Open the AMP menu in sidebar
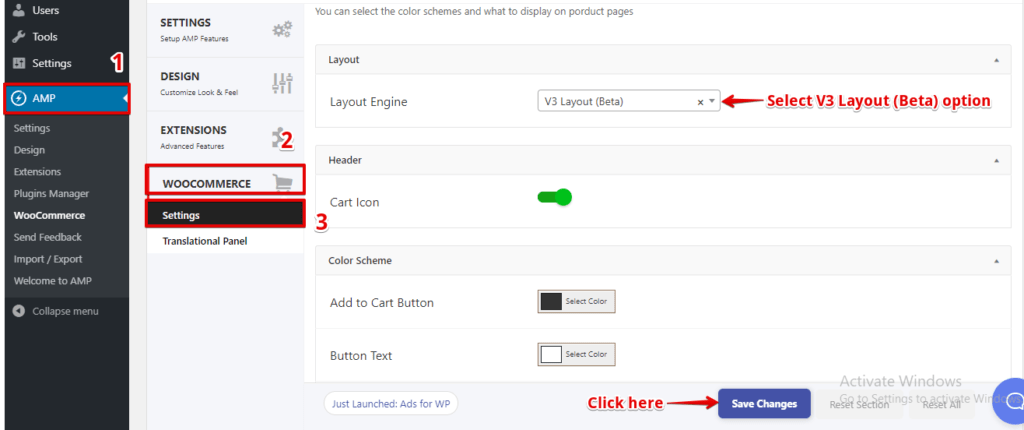Viewport: 1024px width, 430px height. [67, 99]
